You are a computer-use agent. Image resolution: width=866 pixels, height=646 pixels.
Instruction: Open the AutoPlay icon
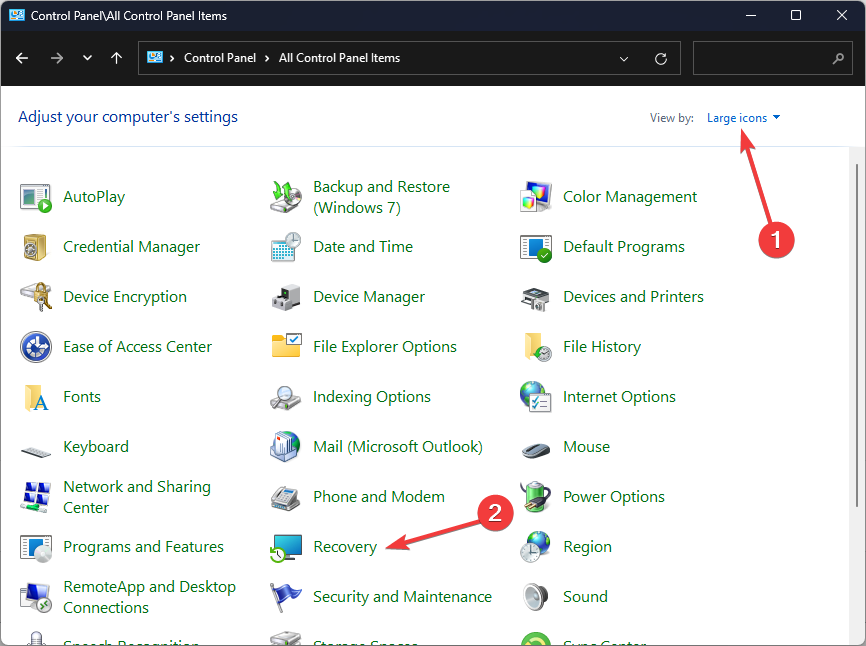tap(36, 197)
